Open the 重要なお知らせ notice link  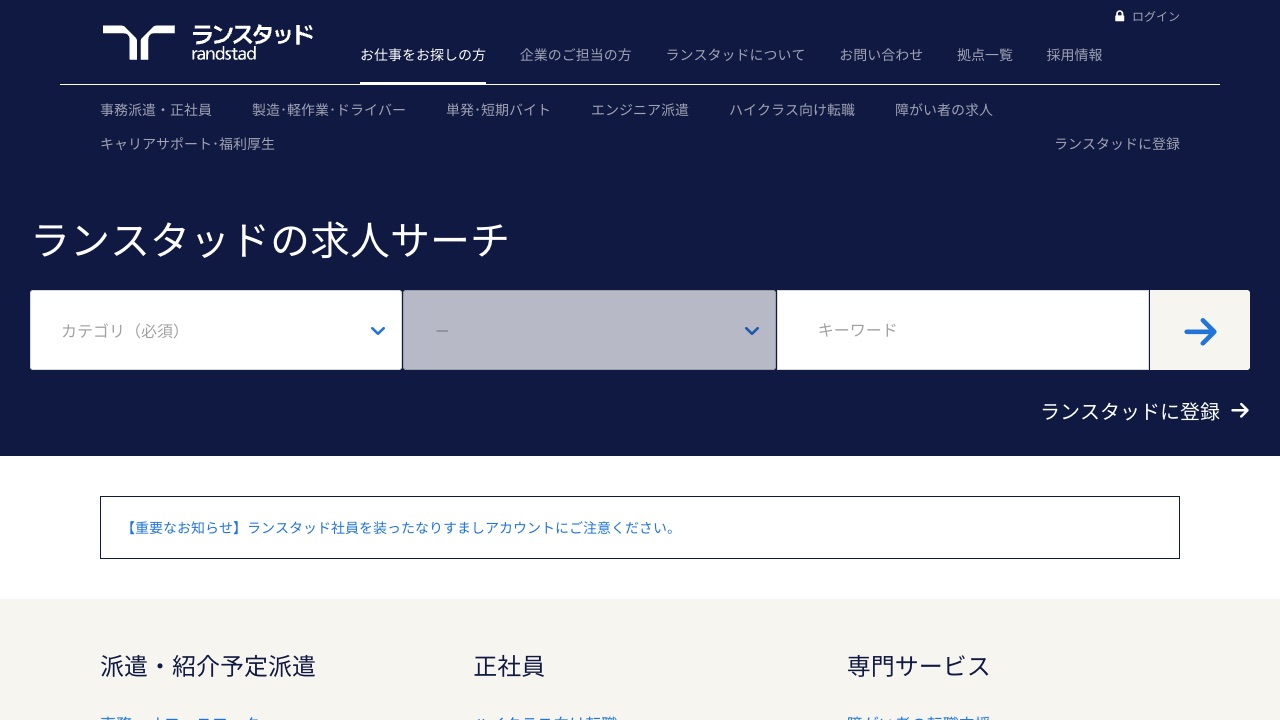click(x=400, y=527)
